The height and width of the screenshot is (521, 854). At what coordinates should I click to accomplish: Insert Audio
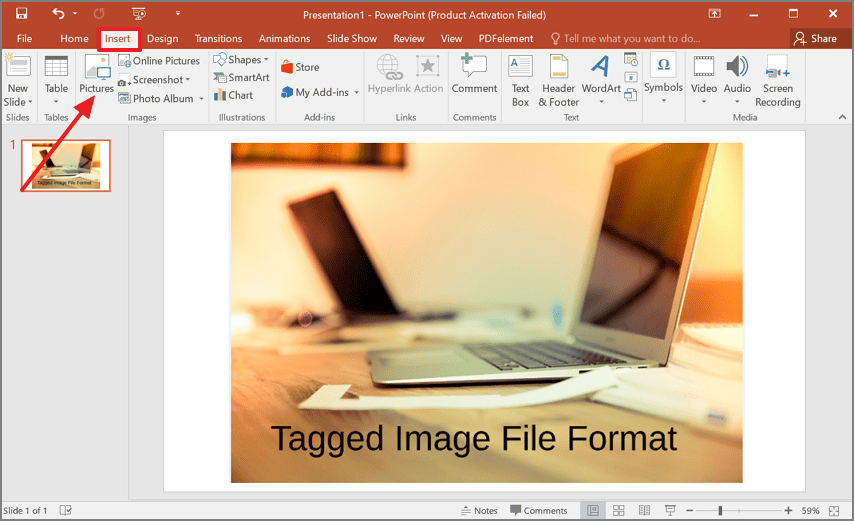tap(737, 79)
